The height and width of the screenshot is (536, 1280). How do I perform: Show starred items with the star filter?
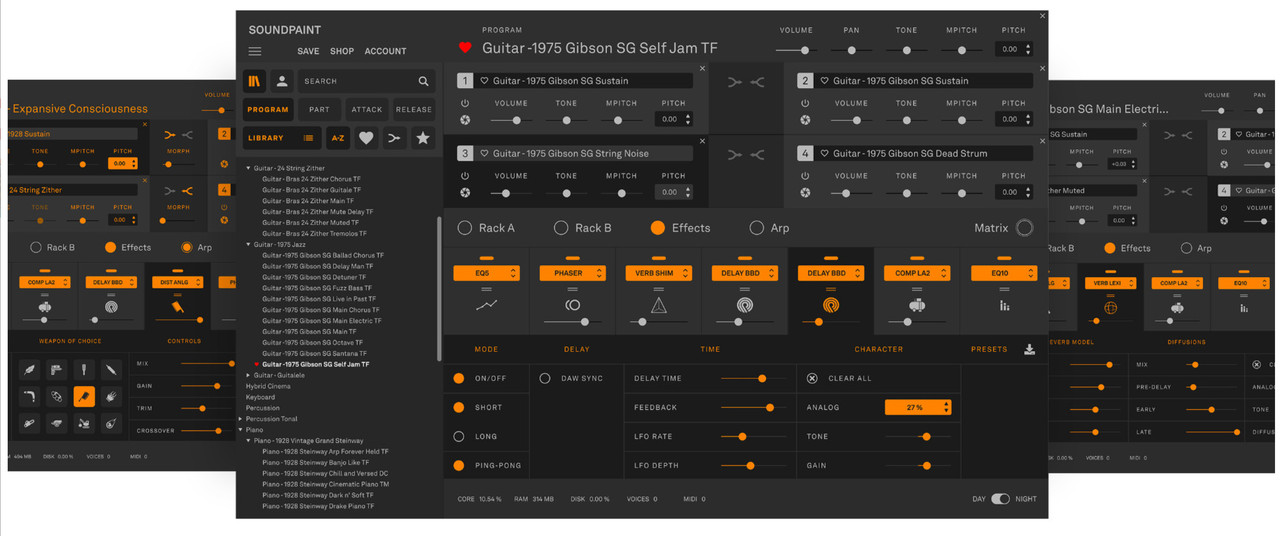422,138
